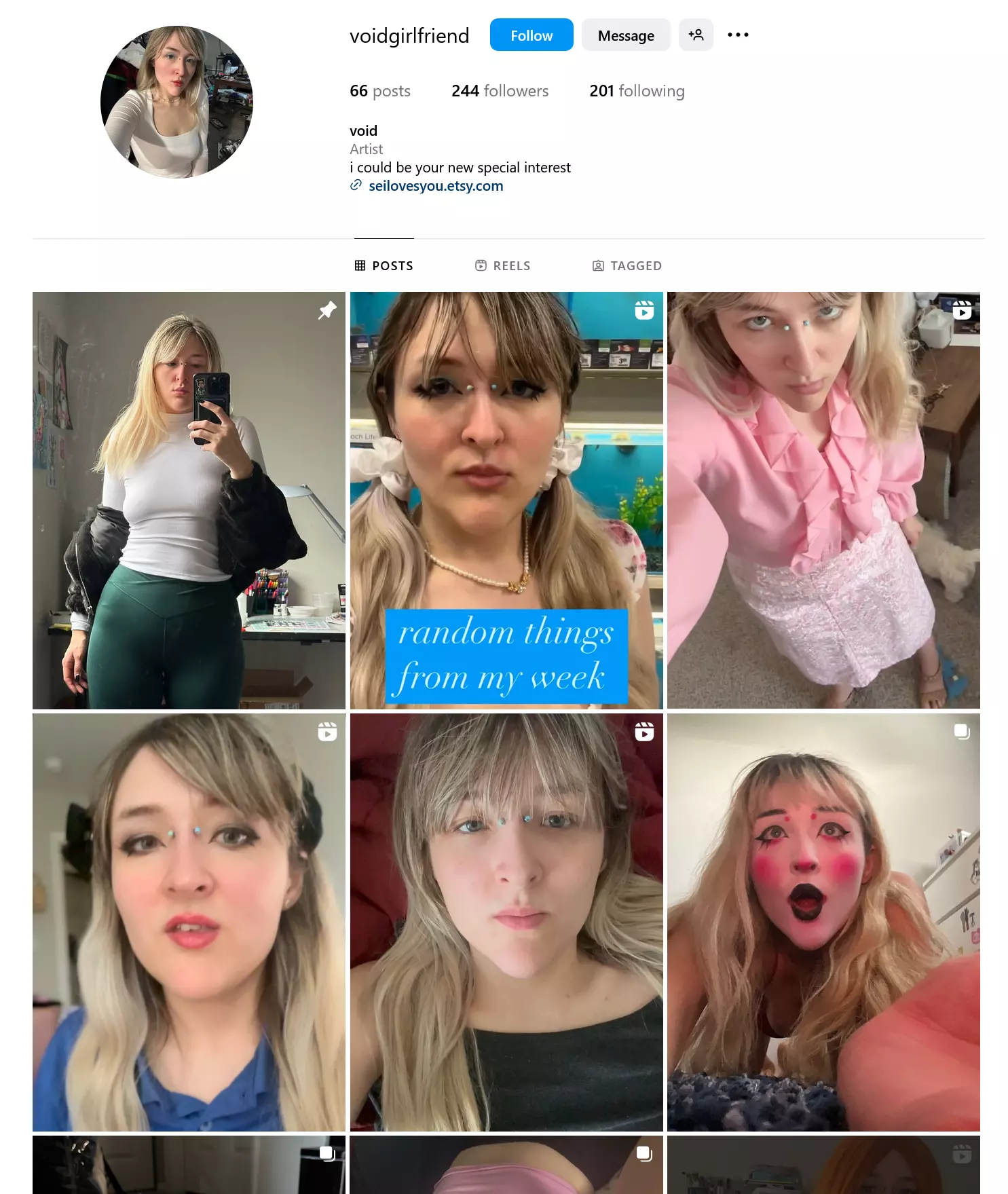Switch to the Reels tab

[x=502, y=265]
